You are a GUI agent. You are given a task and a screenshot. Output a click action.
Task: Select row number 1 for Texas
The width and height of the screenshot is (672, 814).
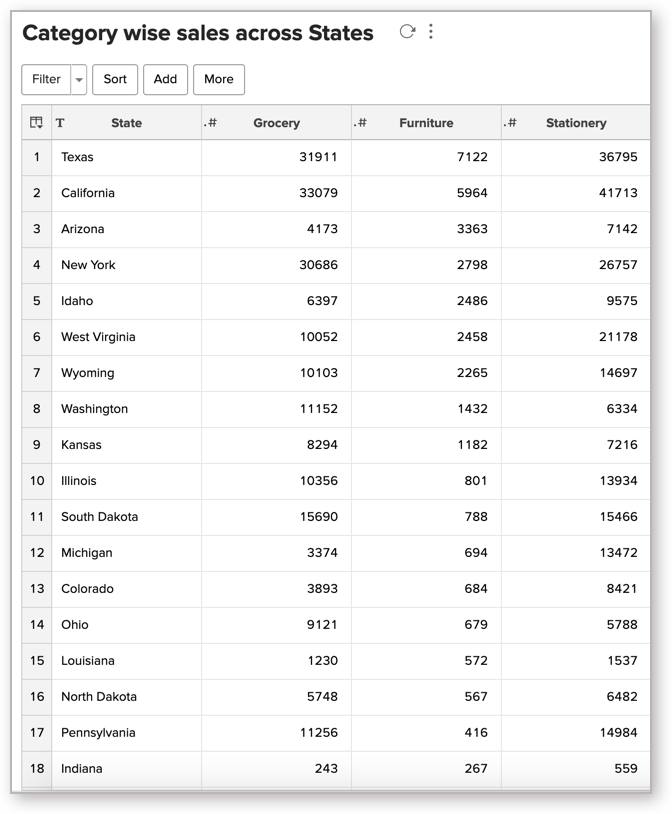pyautogui.click(x=37, y=157)
